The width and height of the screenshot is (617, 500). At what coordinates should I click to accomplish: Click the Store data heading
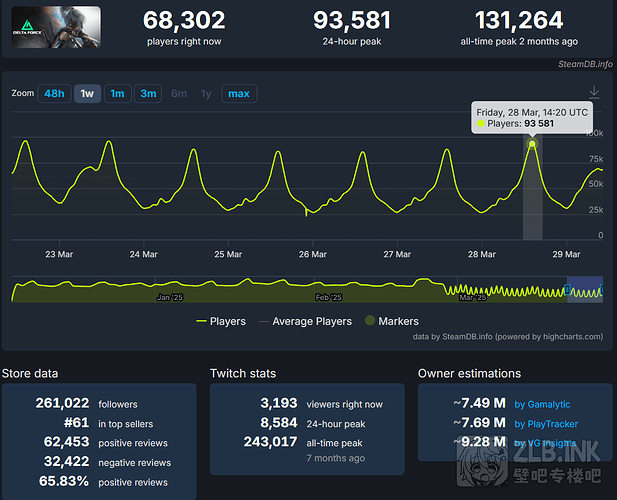pos(30,374)
